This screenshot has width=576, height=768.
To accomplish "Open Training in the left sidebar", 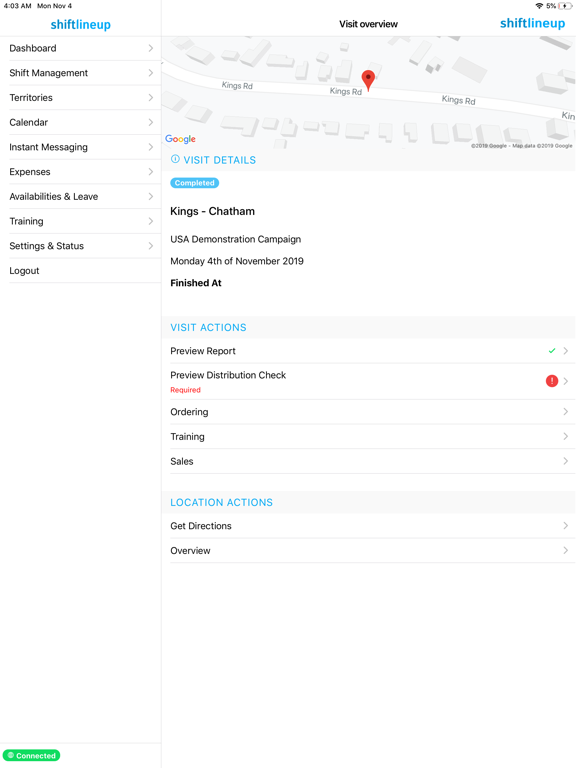I will point(81,221).
